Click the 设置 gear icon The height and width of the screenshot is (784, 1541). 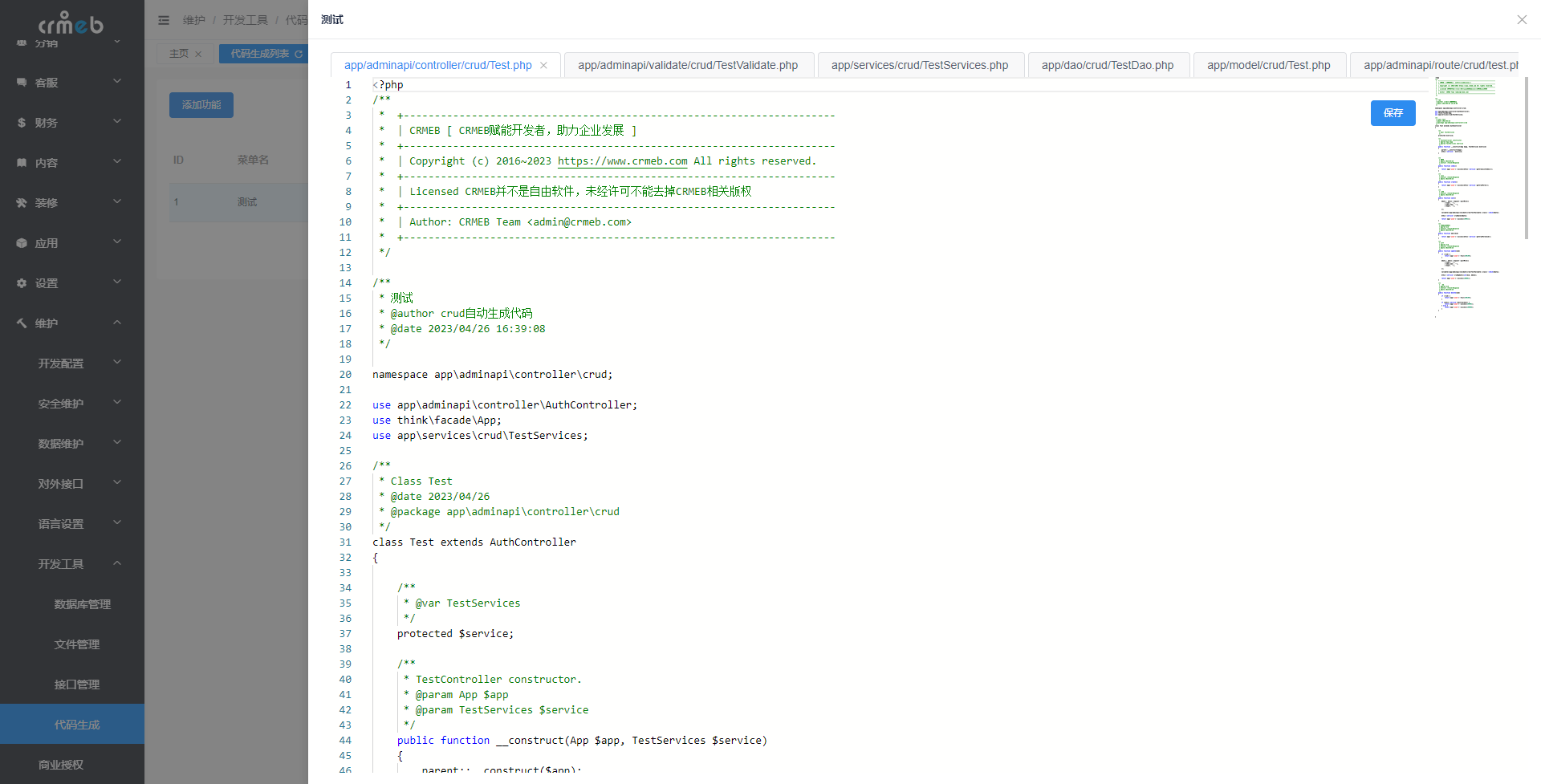tap(22, 282)
